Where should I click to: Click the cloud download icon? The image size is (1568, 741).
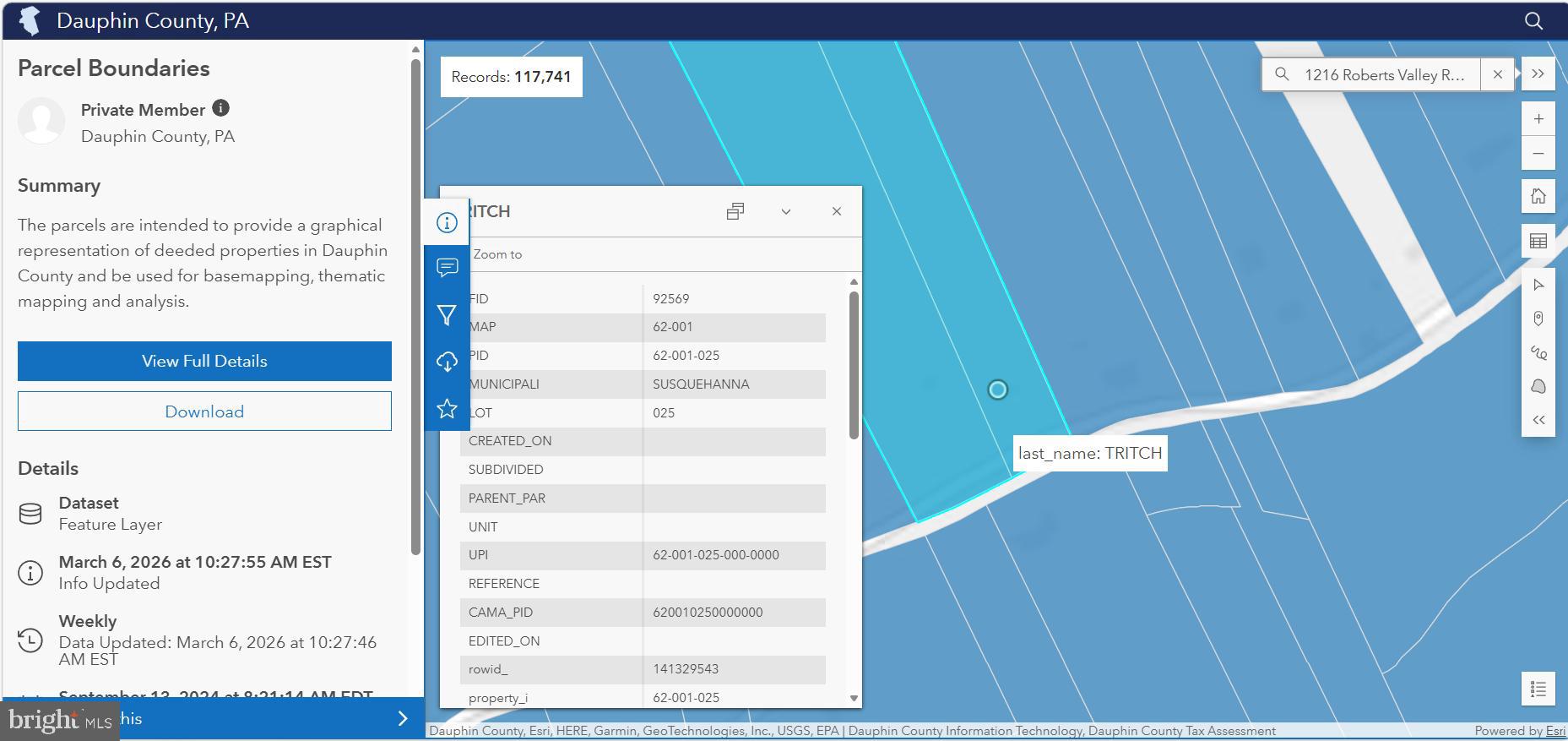447,362
